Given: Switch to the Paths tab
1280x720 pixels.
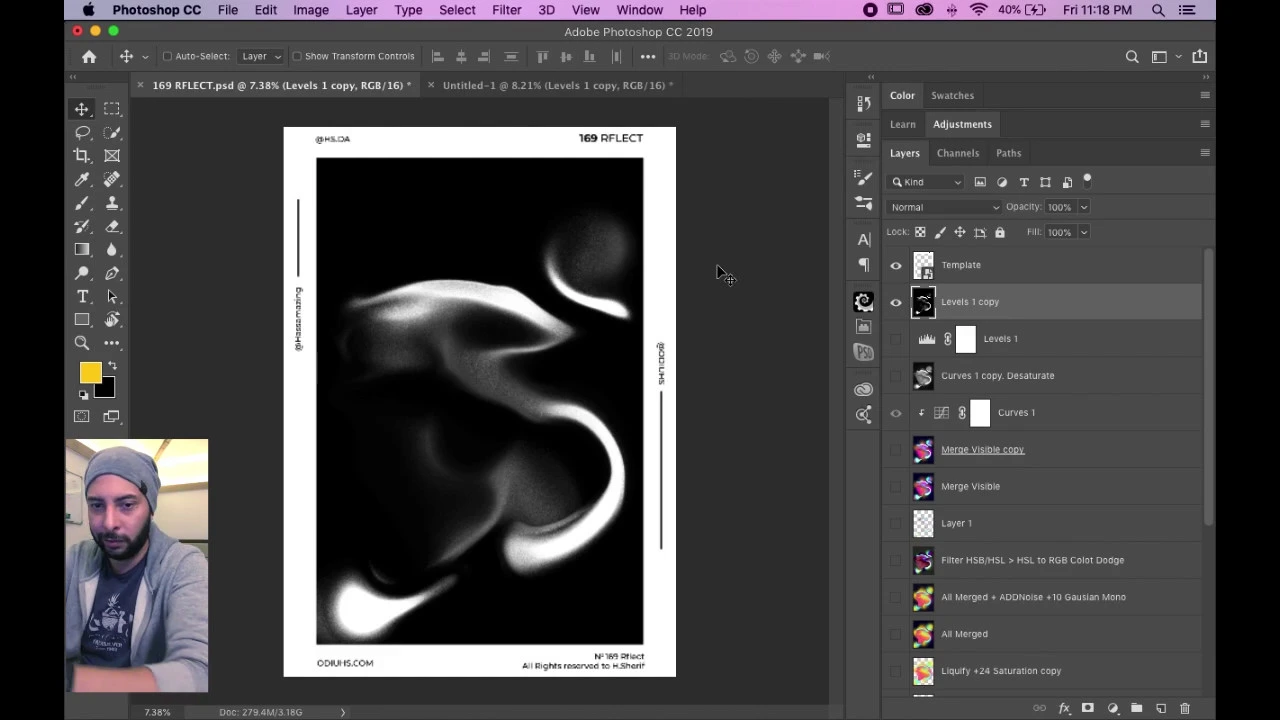Looking at the screenshot, I should pyautogui.click(x=1008, y=153).
